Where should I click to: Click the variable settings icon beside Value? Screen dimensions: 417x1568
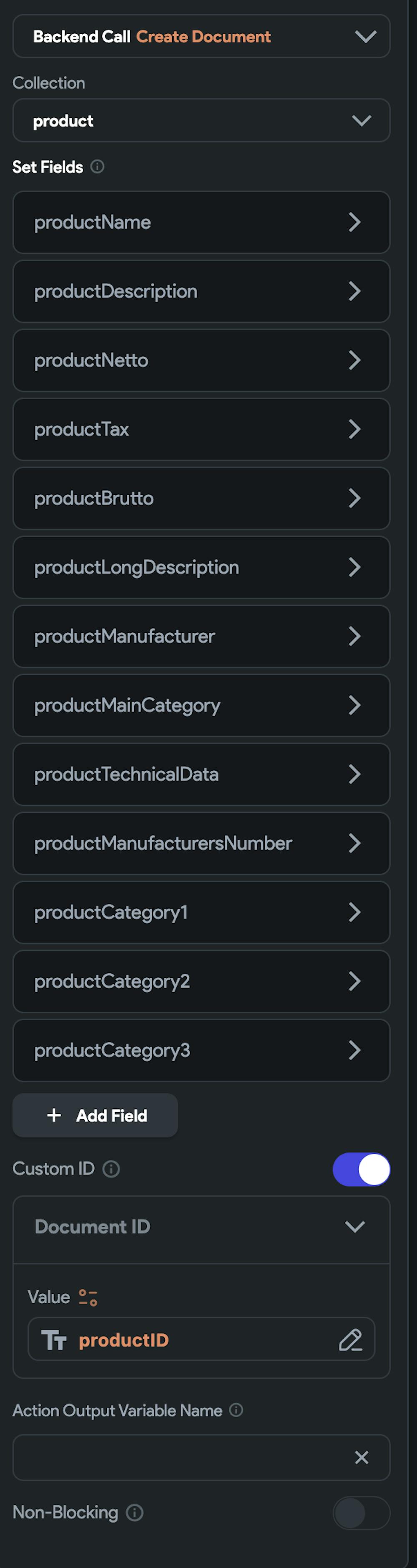(88, 1297)
